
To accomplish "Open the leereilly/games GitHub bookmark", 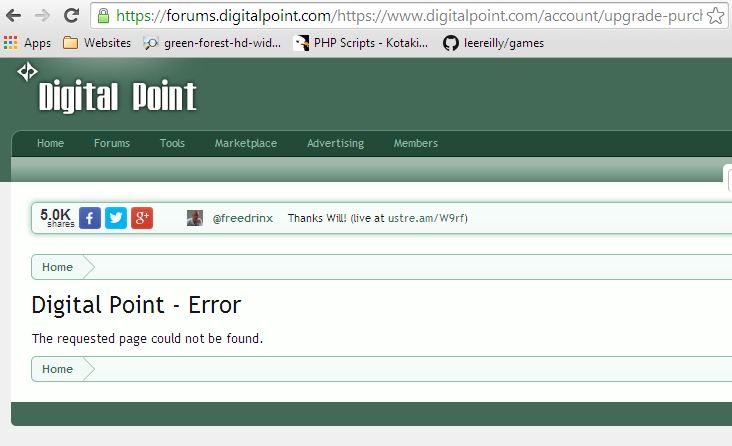I will pyautogui.click(x=493, y=43).
